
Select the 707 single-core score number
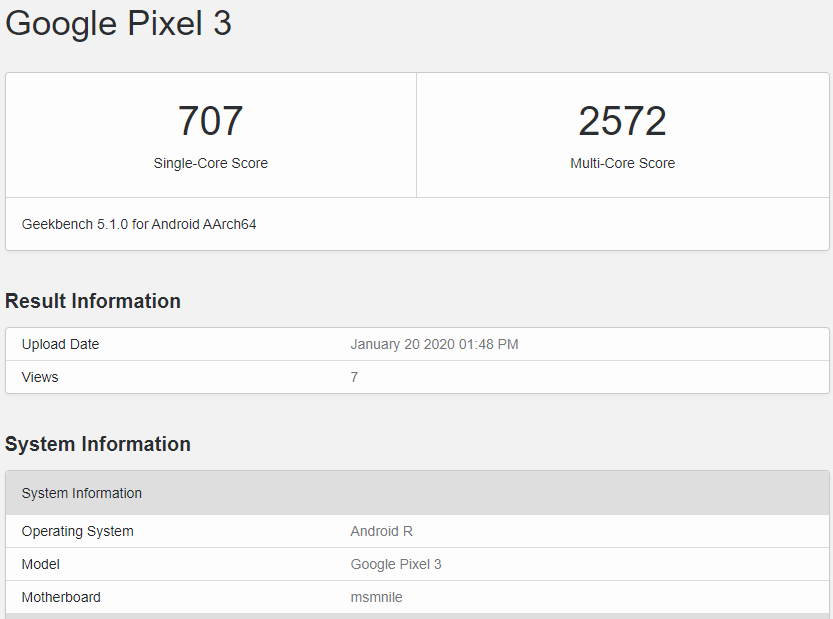point(210,121)
